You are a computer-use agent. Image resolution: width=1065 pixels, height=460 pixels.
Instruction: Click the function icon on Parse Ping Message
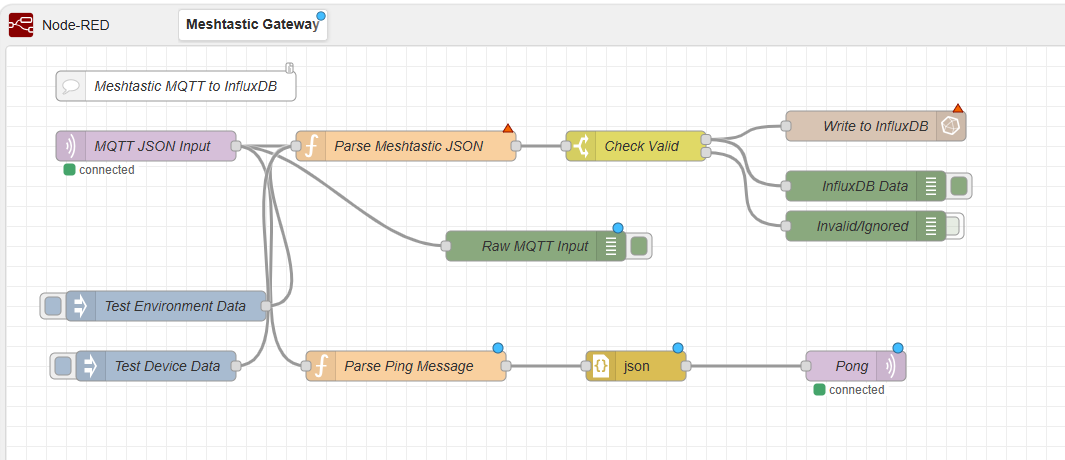tap(321, 366)
